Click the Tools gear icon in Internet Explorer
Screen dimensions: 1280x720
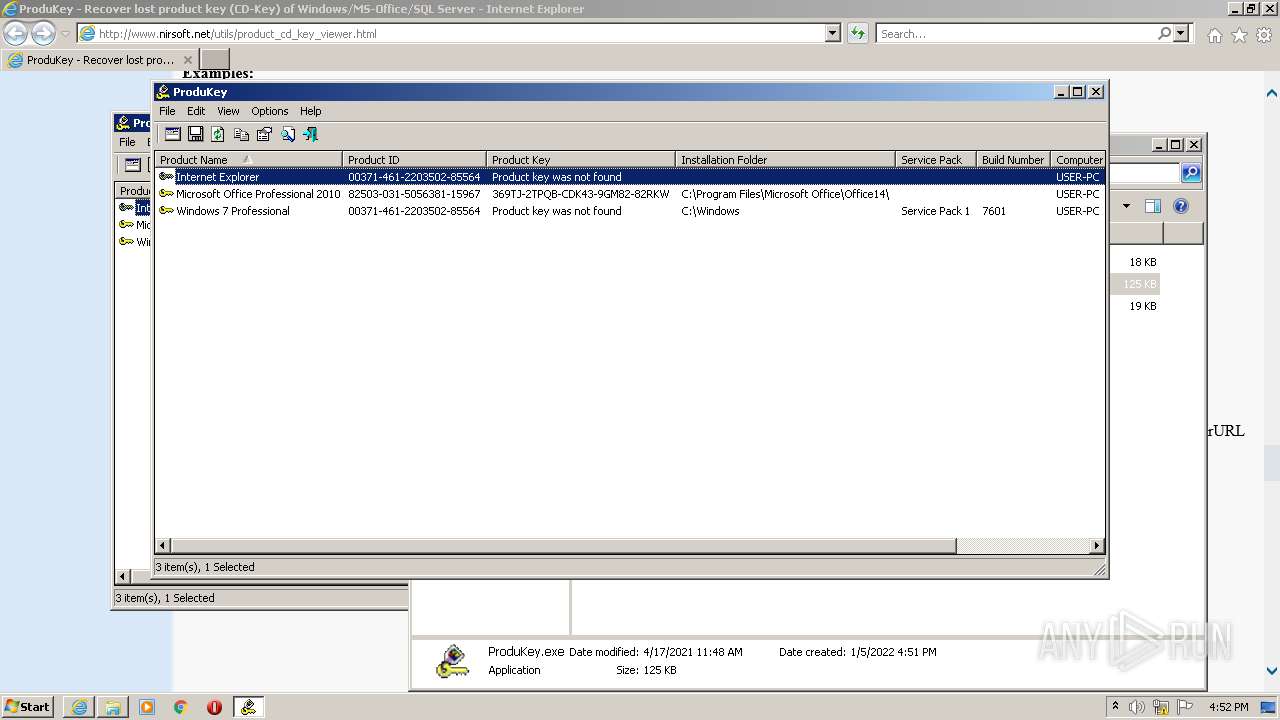[x=1264, y=35]
